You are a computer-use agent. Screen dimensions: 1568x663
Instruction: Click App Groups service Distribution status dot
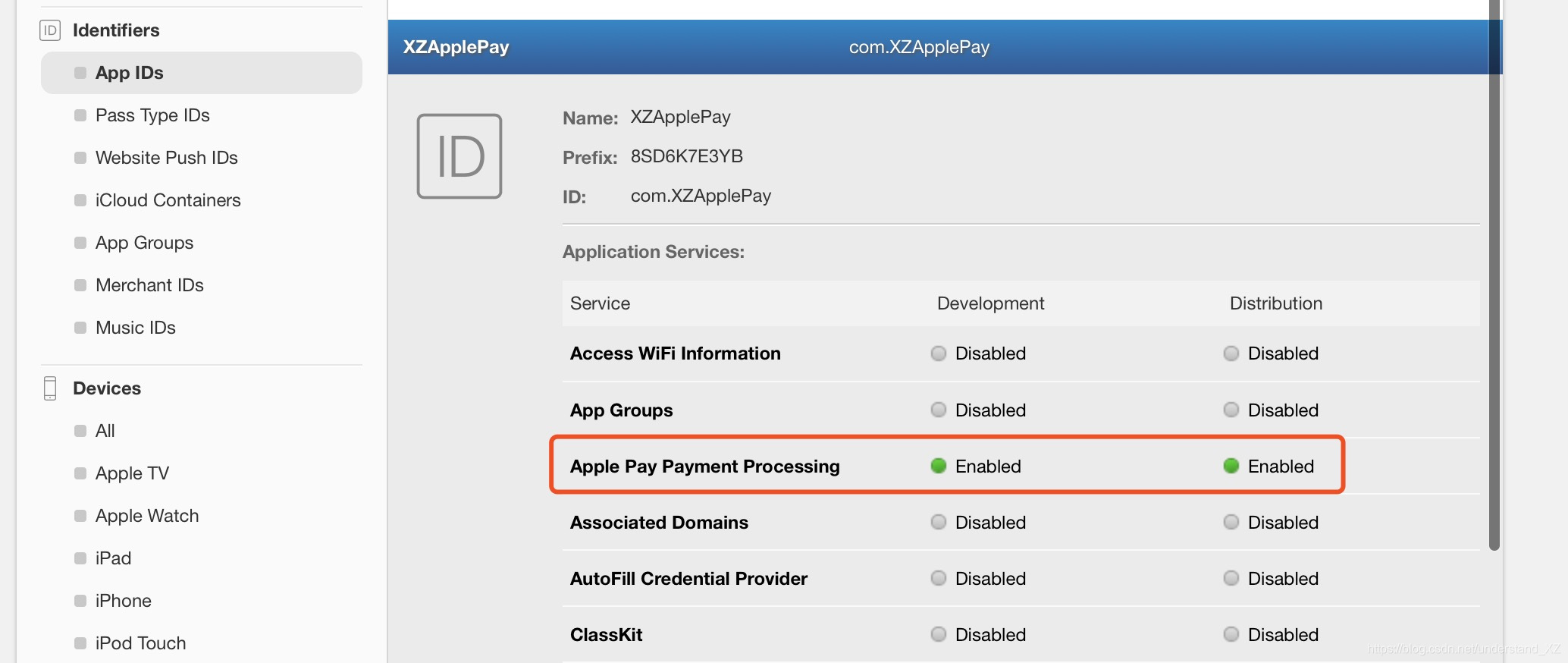point(1231,410)
